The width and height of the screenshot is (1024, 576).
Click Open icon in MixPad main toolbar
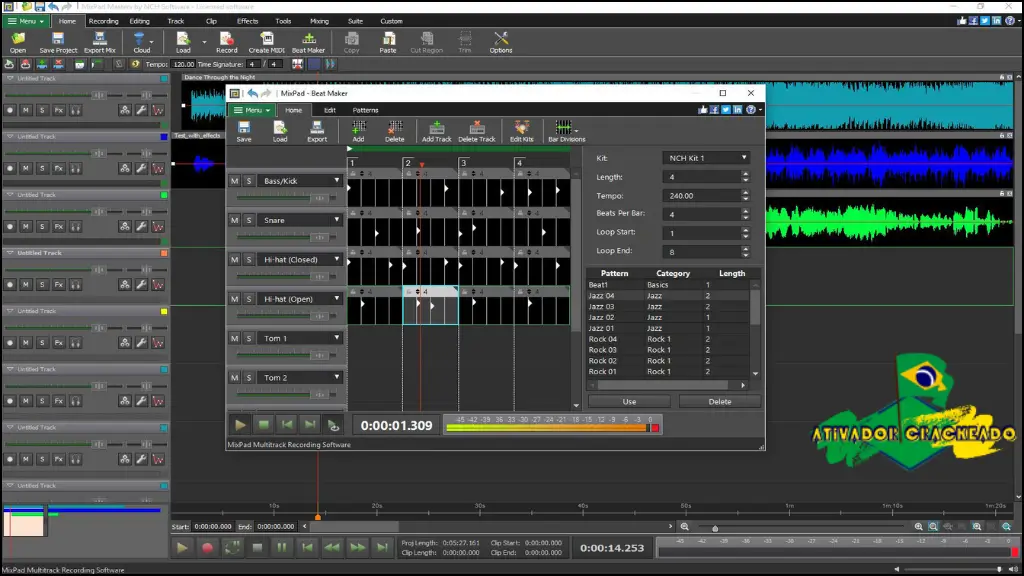(18, 42)
